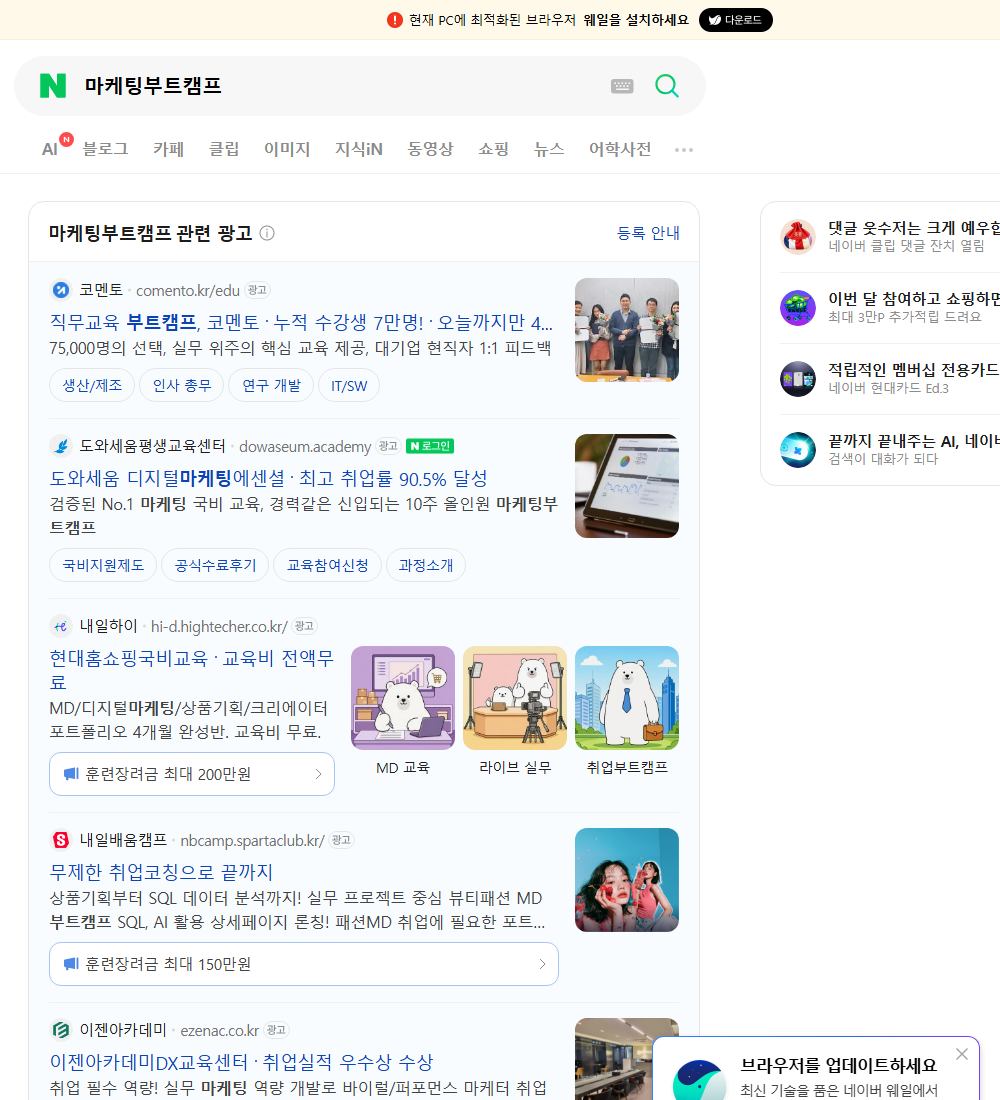1000x1100 pixels.
Task: Open the comento.kr/edu URL link
Action: point(188,290)
